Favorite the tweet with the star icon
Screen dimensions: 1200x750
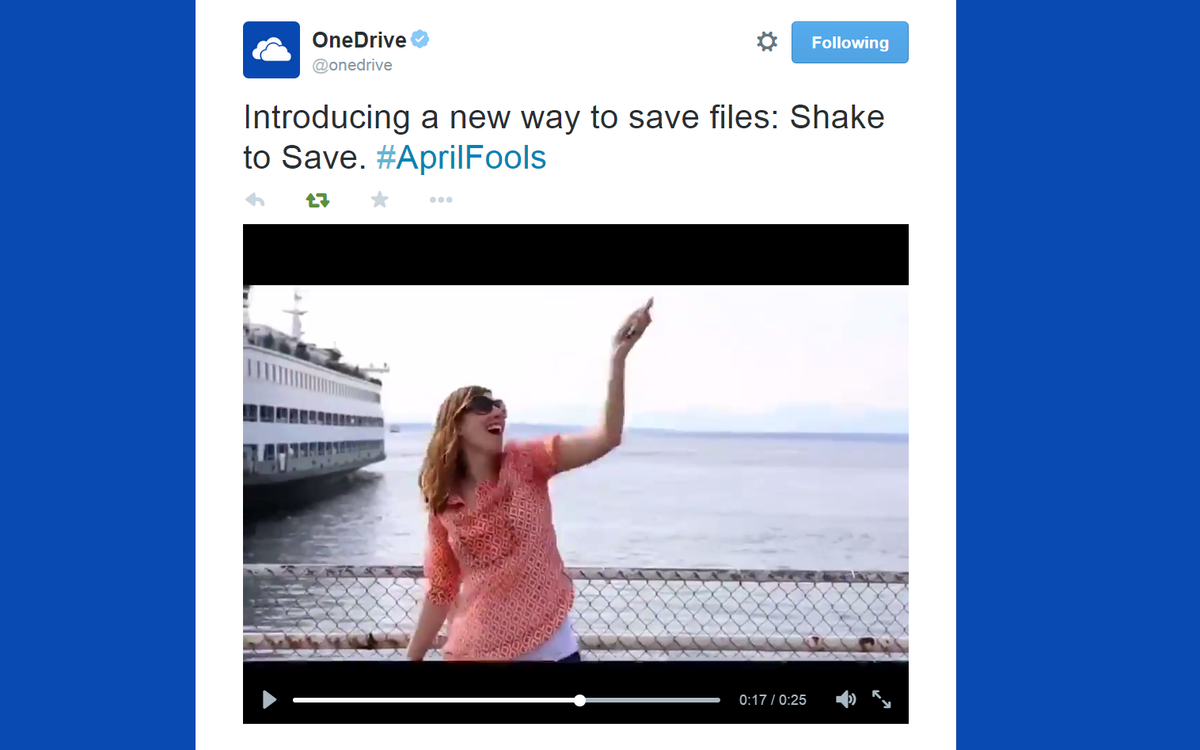coord(380,199)
